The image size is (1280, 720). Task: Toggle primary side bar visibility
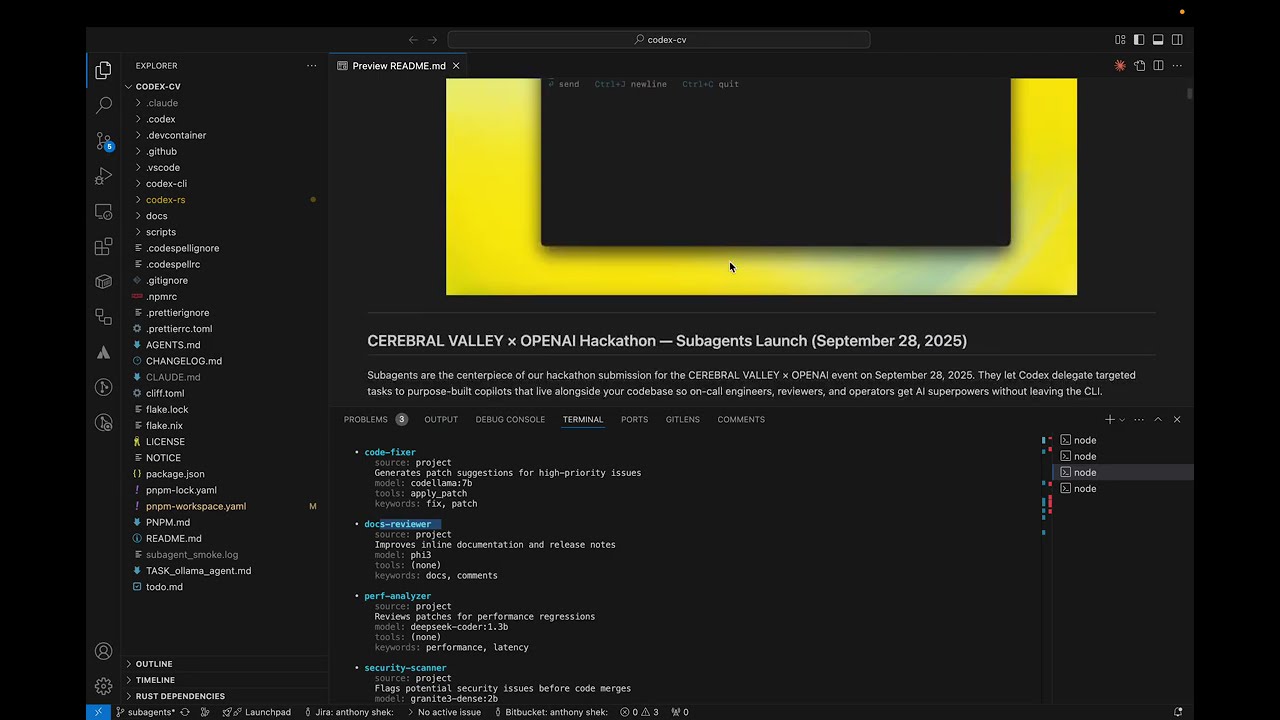pyautogui.click(x=1139, y=40)
